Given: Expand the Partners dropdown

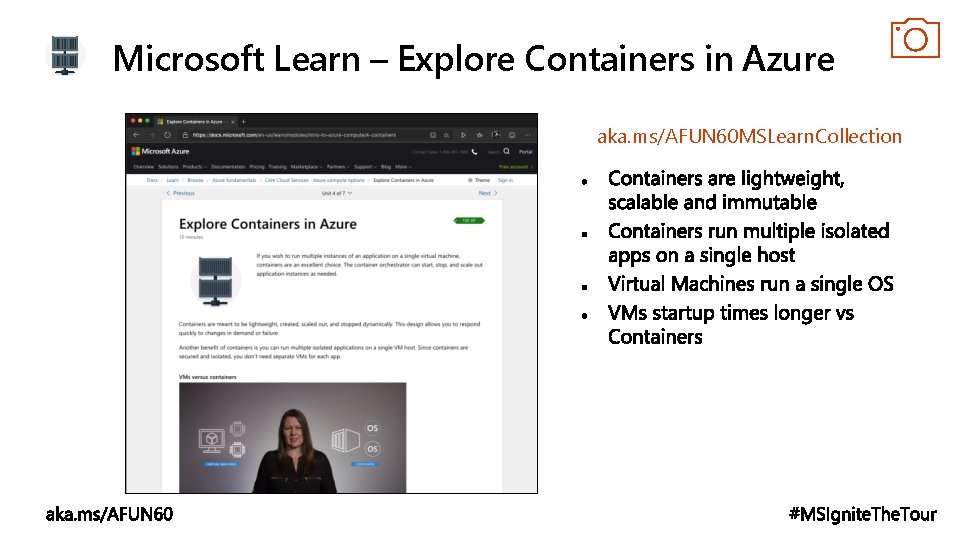Looking at the screenshot, I should [338, 167].
